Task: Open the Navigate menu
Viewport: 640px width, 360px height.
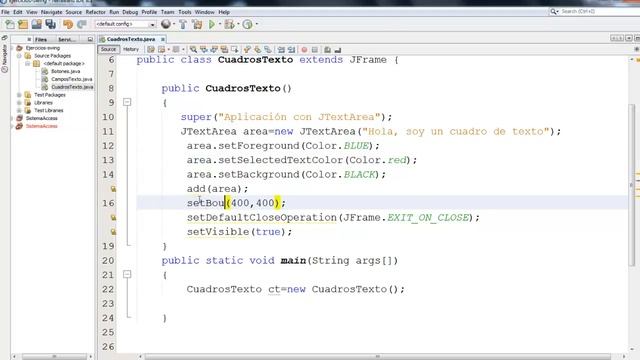Action: pos(51,12)
